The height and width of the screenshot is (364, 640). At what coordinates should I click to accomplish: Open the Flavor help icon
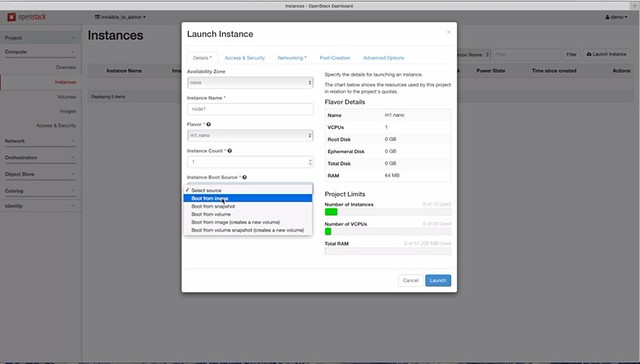tap(209, 124)
